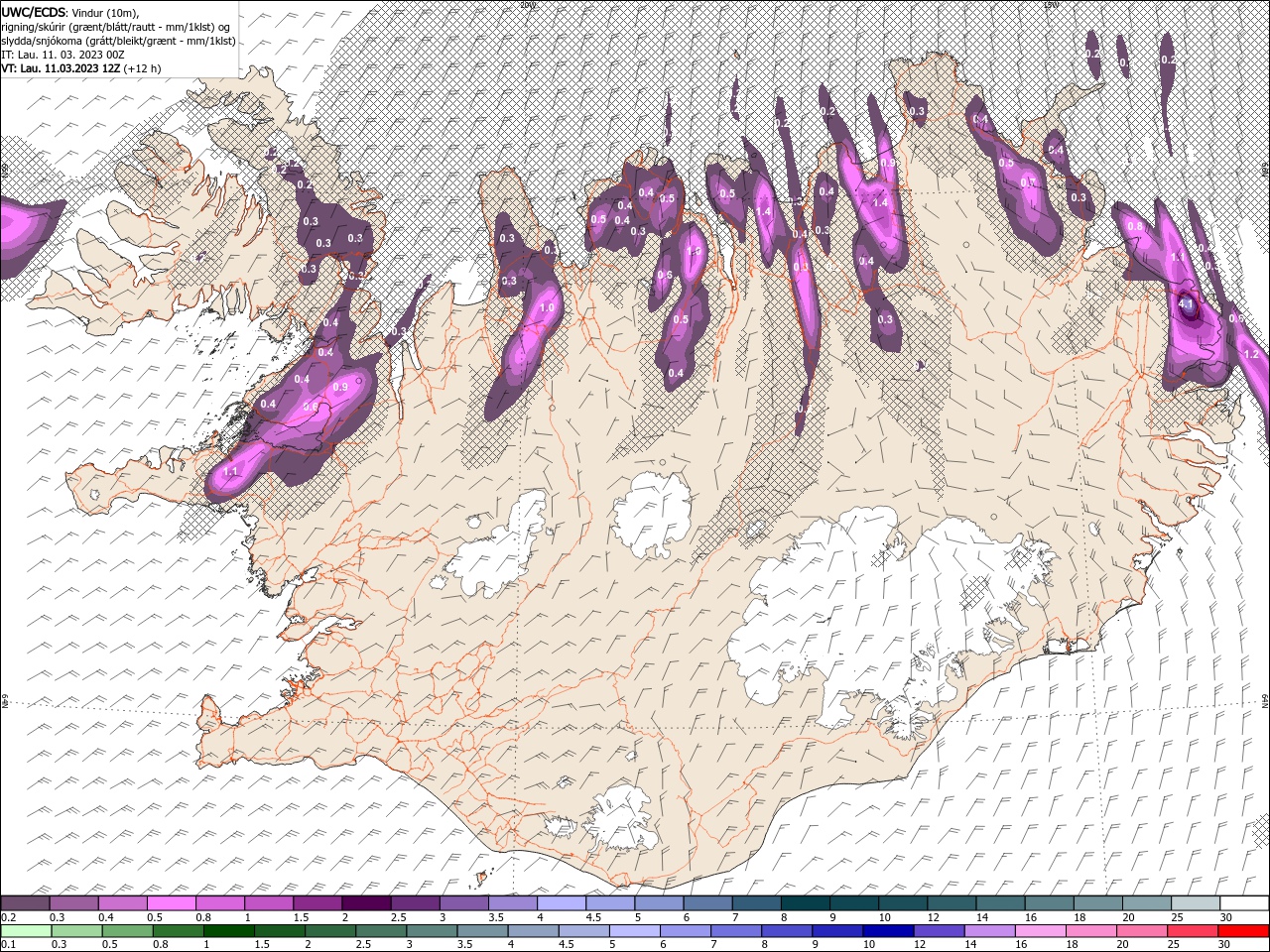Click the '12' label on the snowfall scale

[933, 917]
